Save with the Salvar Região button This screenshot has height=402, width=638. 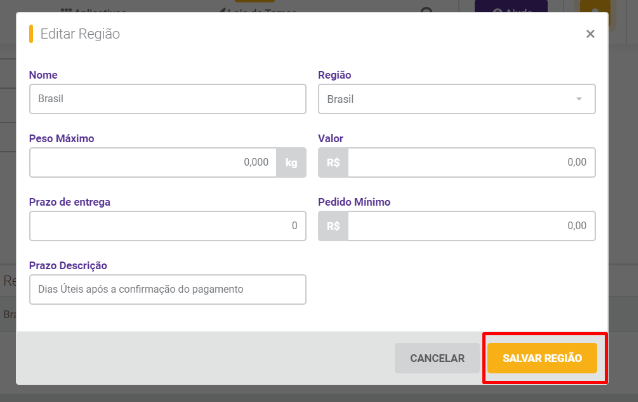[542, 358]
